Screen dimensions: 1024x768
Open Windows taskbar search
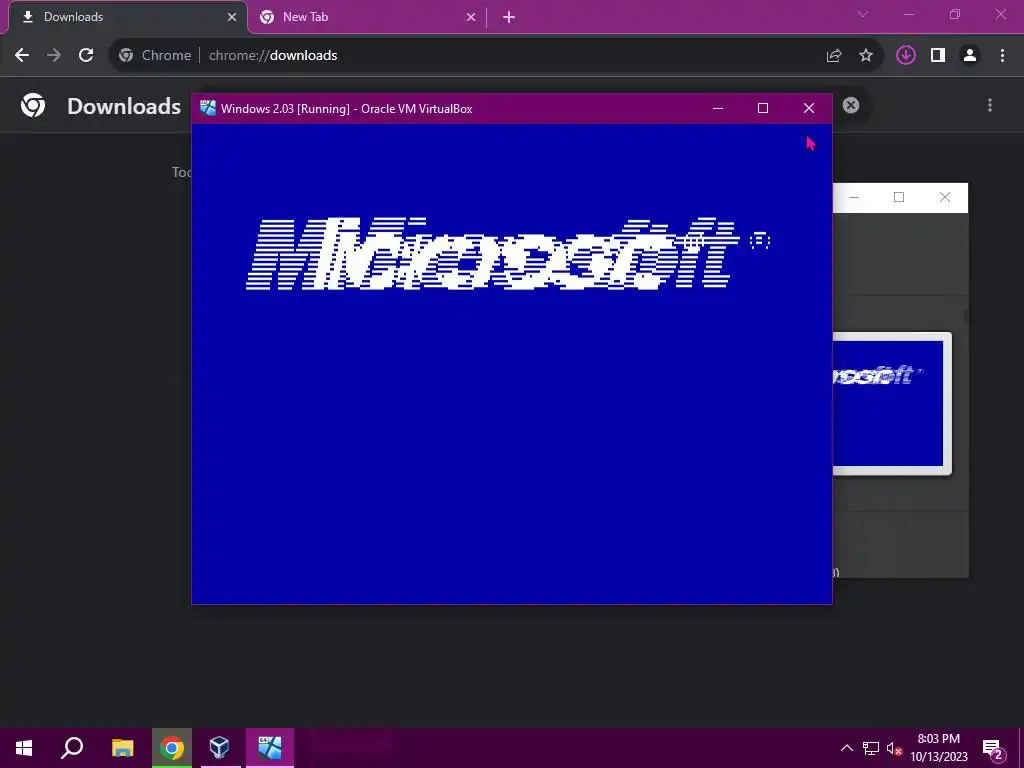coord(72,748)
